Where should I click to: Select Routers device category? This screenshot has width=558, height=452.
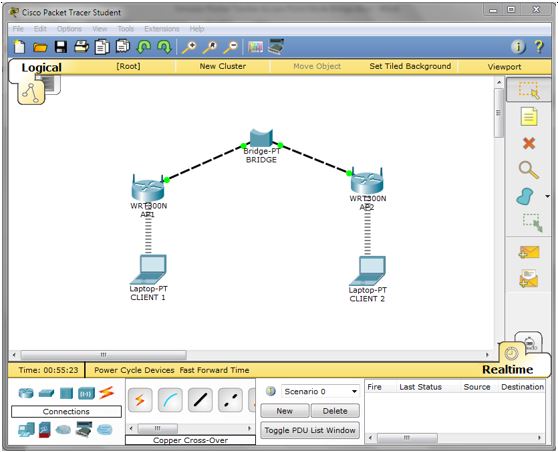[26, 393]
